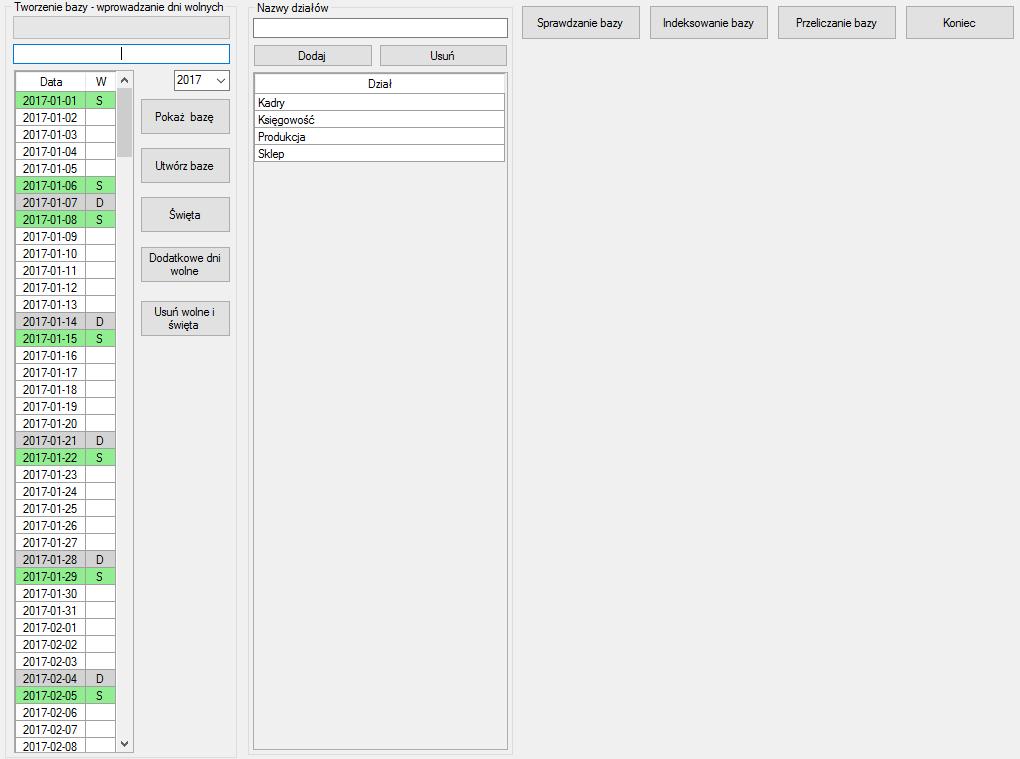1020x759 pixels.
Task: Click the Usuń department button
Action: pyautogui.click(x=443, y=56)
